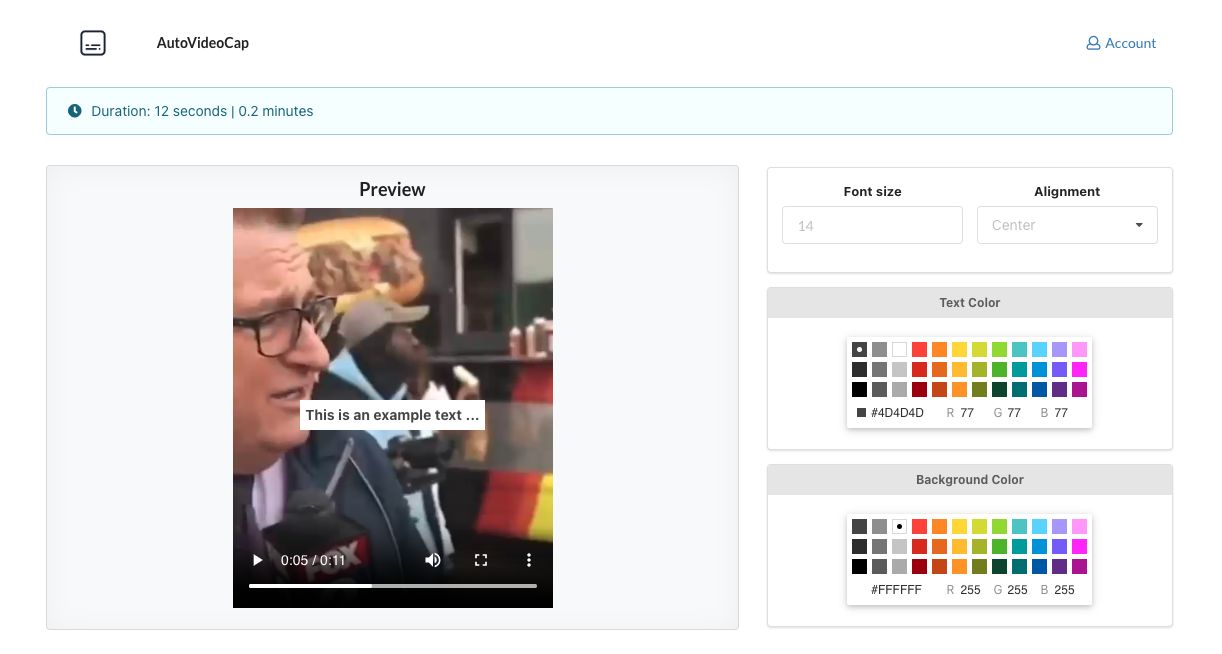Choose middle-row blue in Text Color
Viewport: 1222px width, 654px height.
(1039, 369)
